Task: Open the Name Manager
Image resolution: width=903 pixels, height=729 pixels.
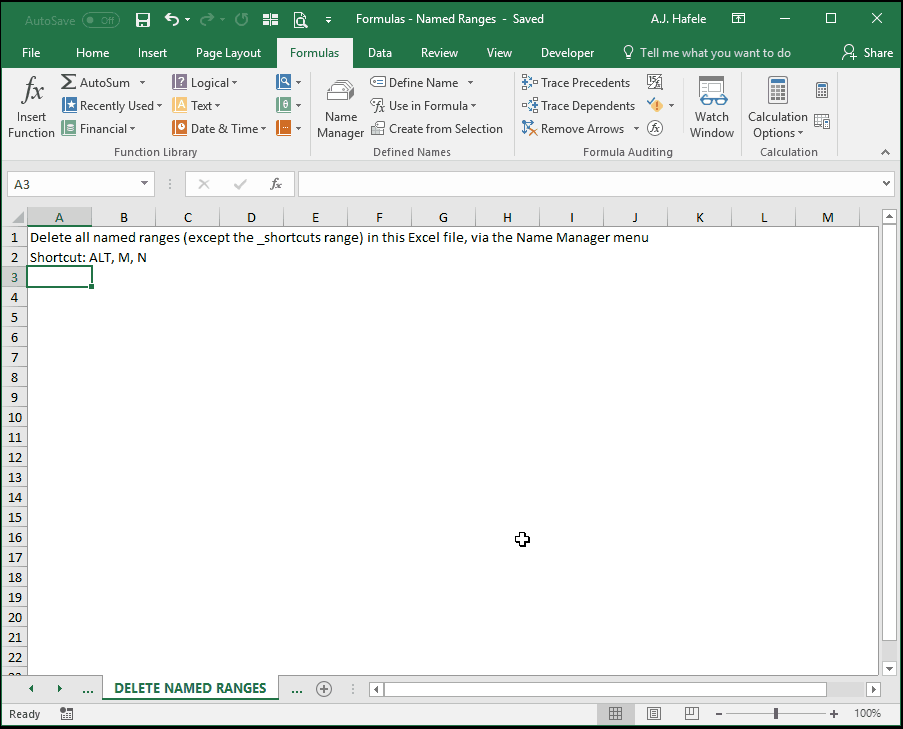Action: pos(340,108)
